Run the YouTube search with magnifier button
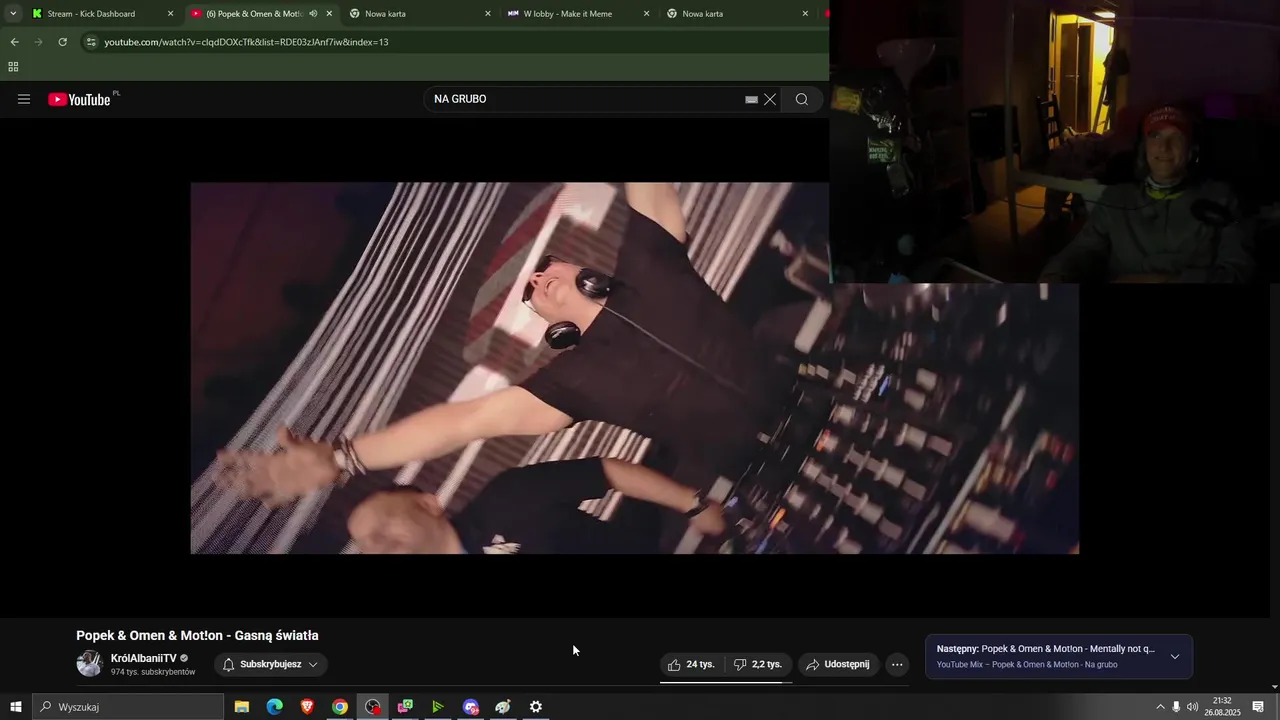The height and width of the screenshot is (720, 1280). point(802,99)
